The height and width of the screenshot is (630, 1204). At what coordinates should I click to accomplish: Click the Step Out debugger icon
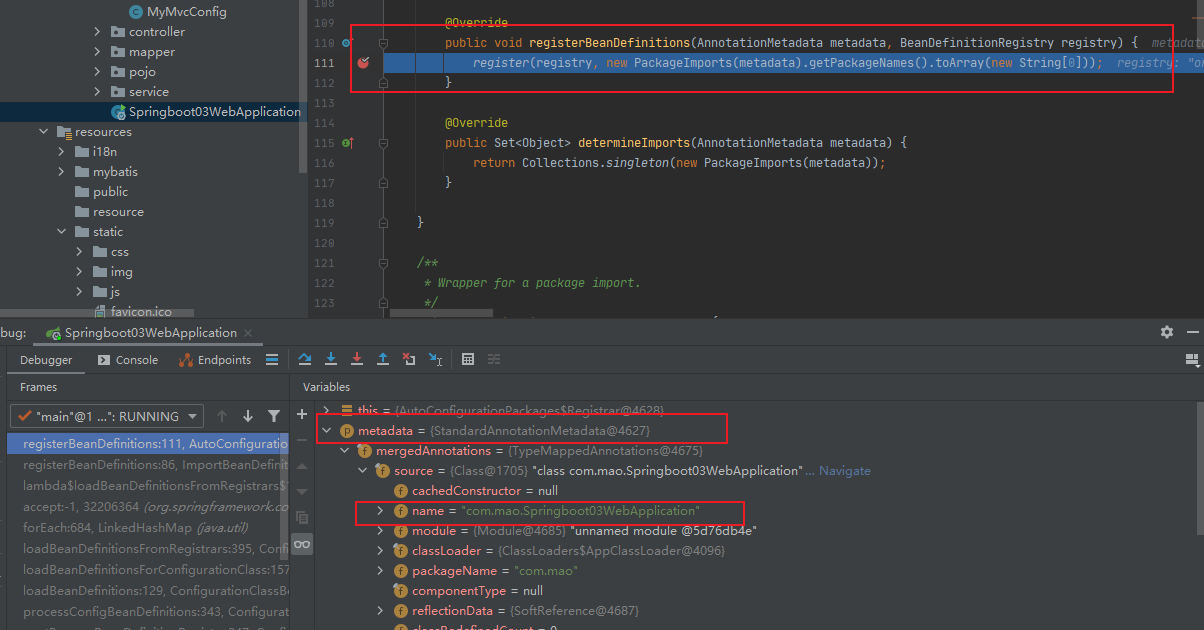383,359
